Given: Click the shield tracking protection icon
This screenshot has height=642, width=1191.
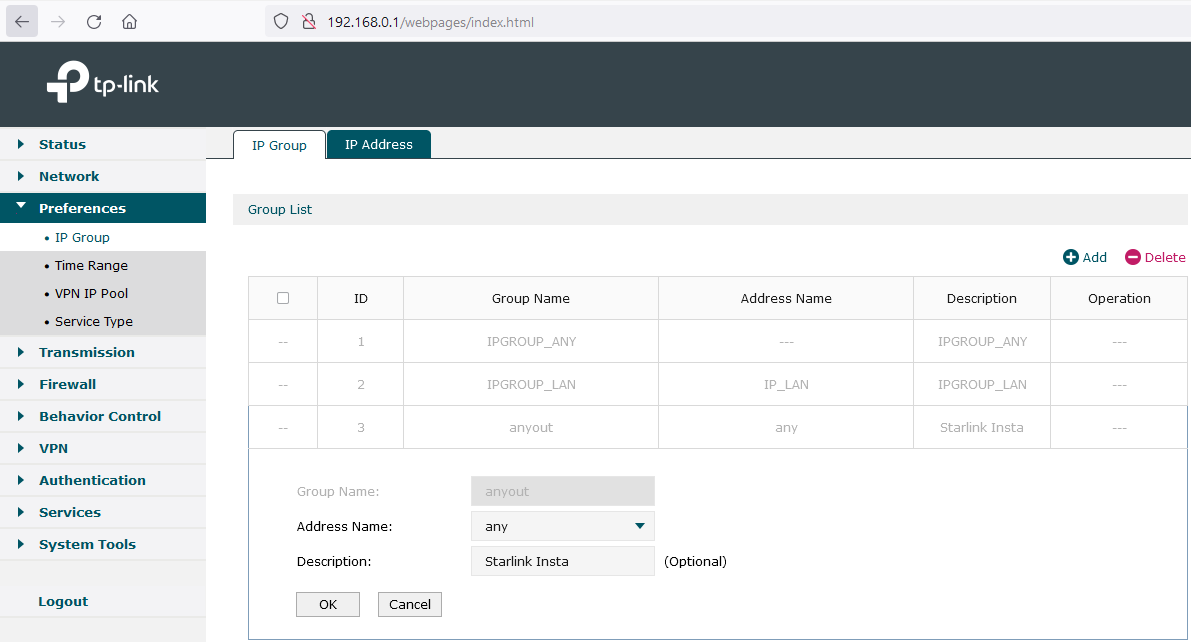Looking at the screenshot, I should [x=281, y=22].
